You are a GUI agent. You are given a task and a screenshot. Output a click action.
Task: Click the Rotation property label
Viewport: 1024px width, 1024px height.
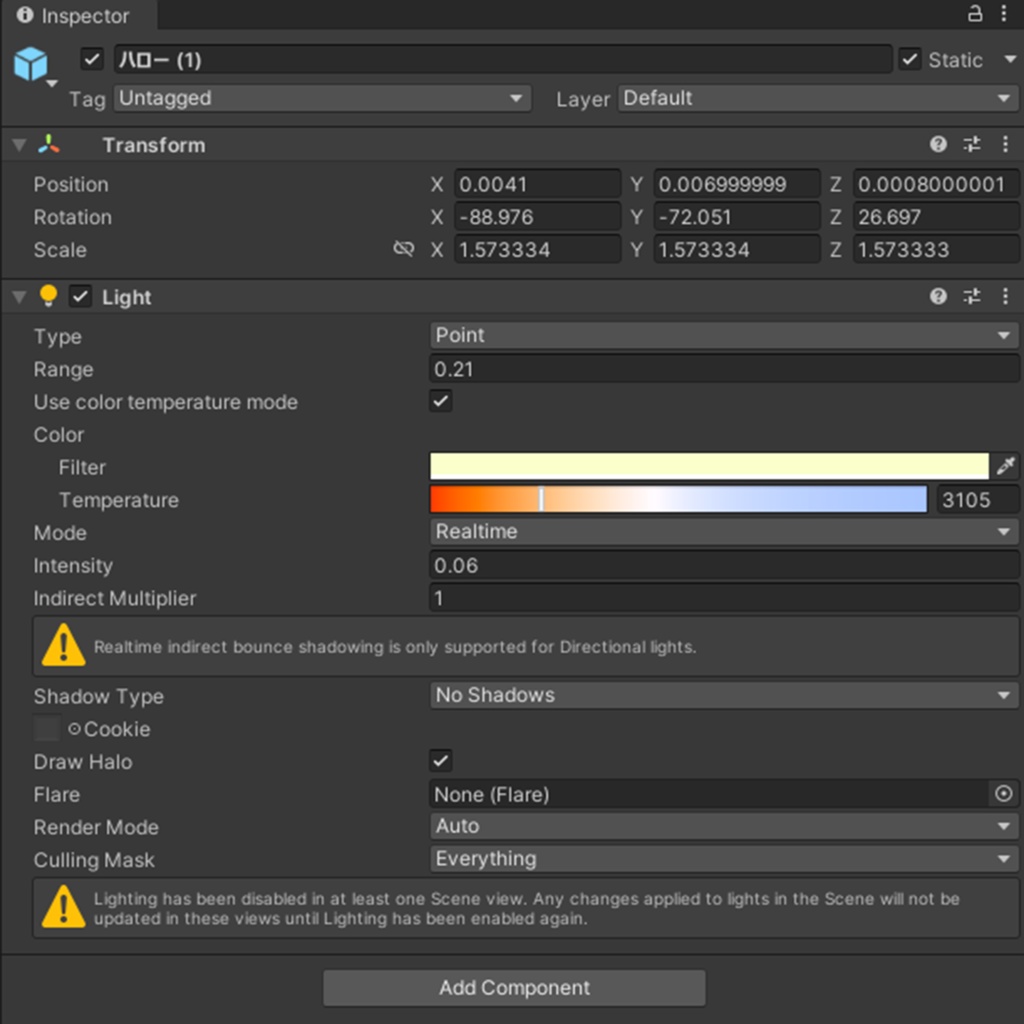click(72, 217)
